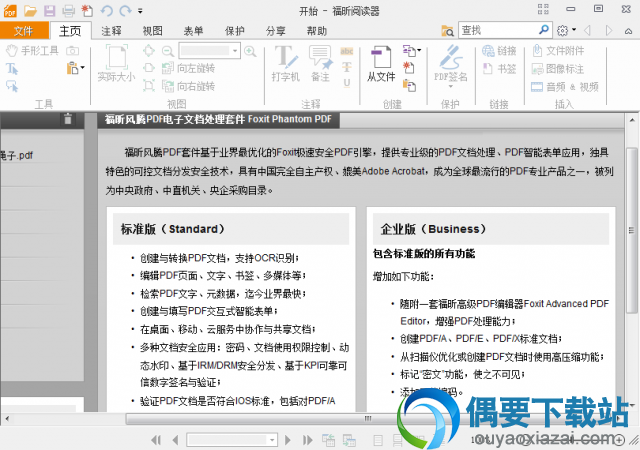Click the 企业版（Business） heading
Image resolution: width=640 pixels, height=450 pixels.
(433, 229)
